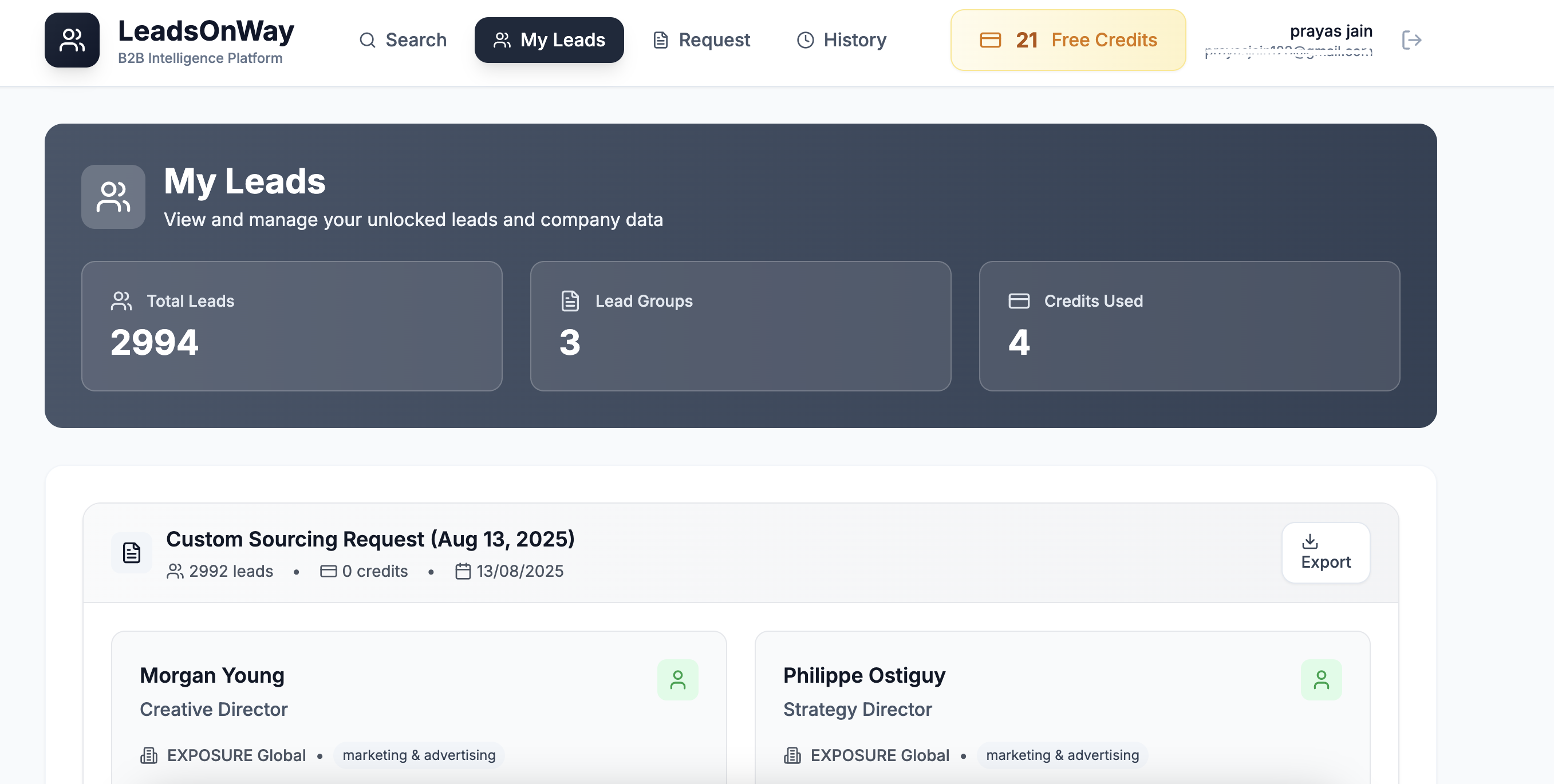Click the Lead Groups document icon

pos(570,301)
